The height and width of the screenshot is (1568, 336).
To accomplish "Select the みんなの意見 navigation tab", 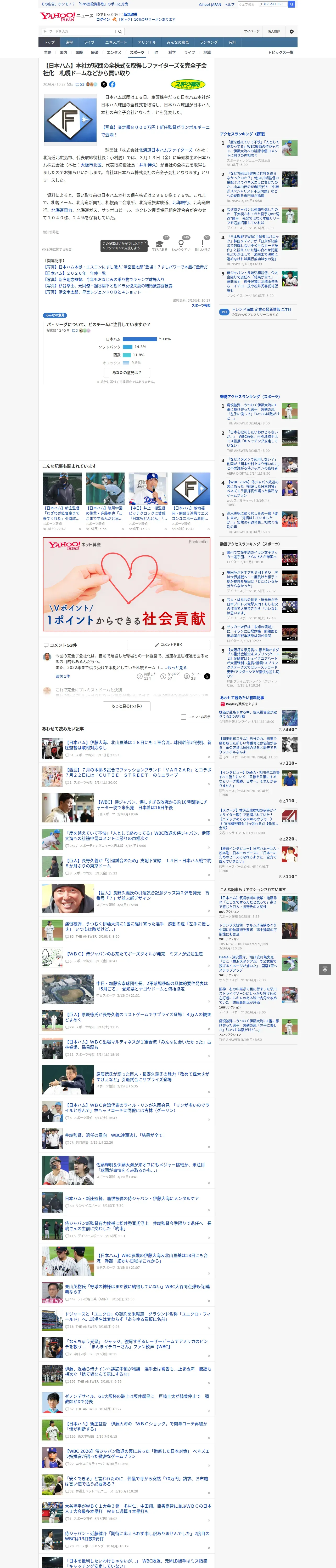I will point(177,43).
